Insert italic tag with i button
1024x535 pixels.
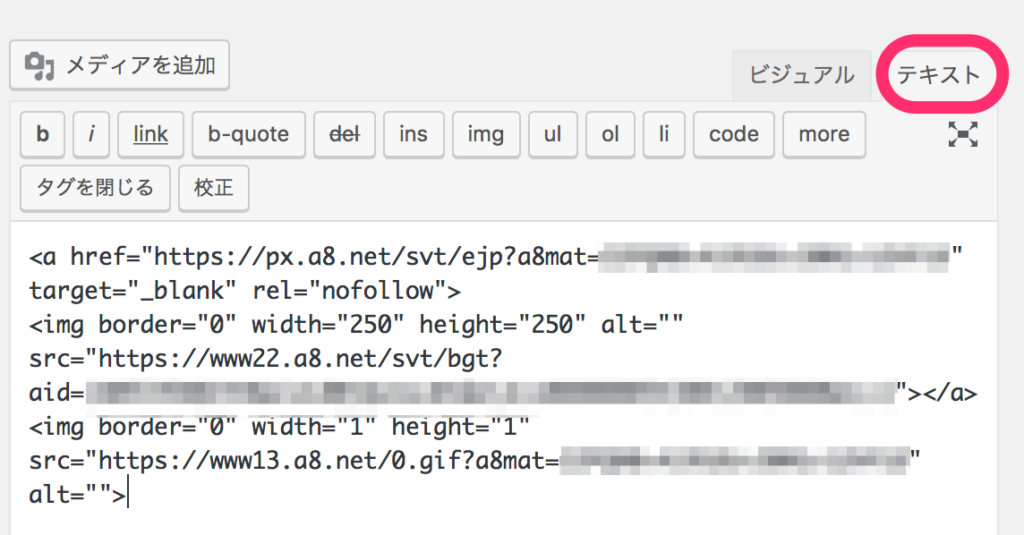click(91, 134)
